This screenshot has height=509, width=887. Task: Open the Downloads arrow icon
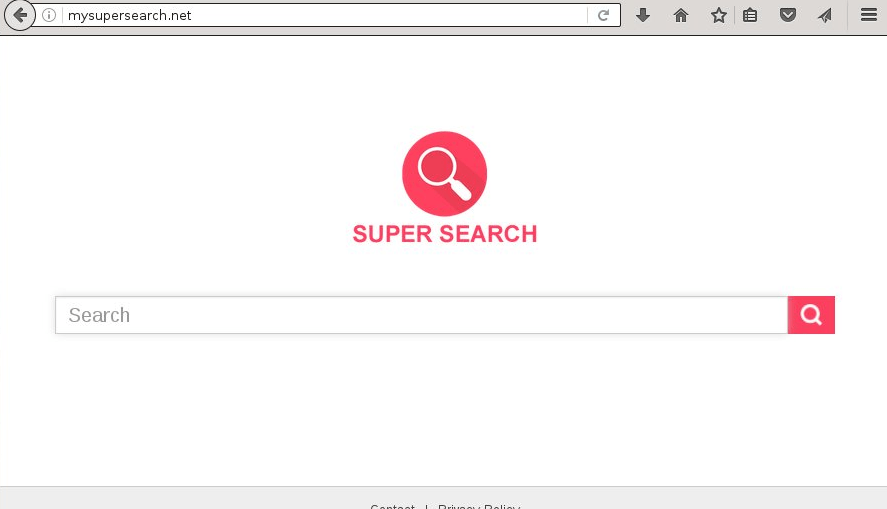tap(643, 15)
